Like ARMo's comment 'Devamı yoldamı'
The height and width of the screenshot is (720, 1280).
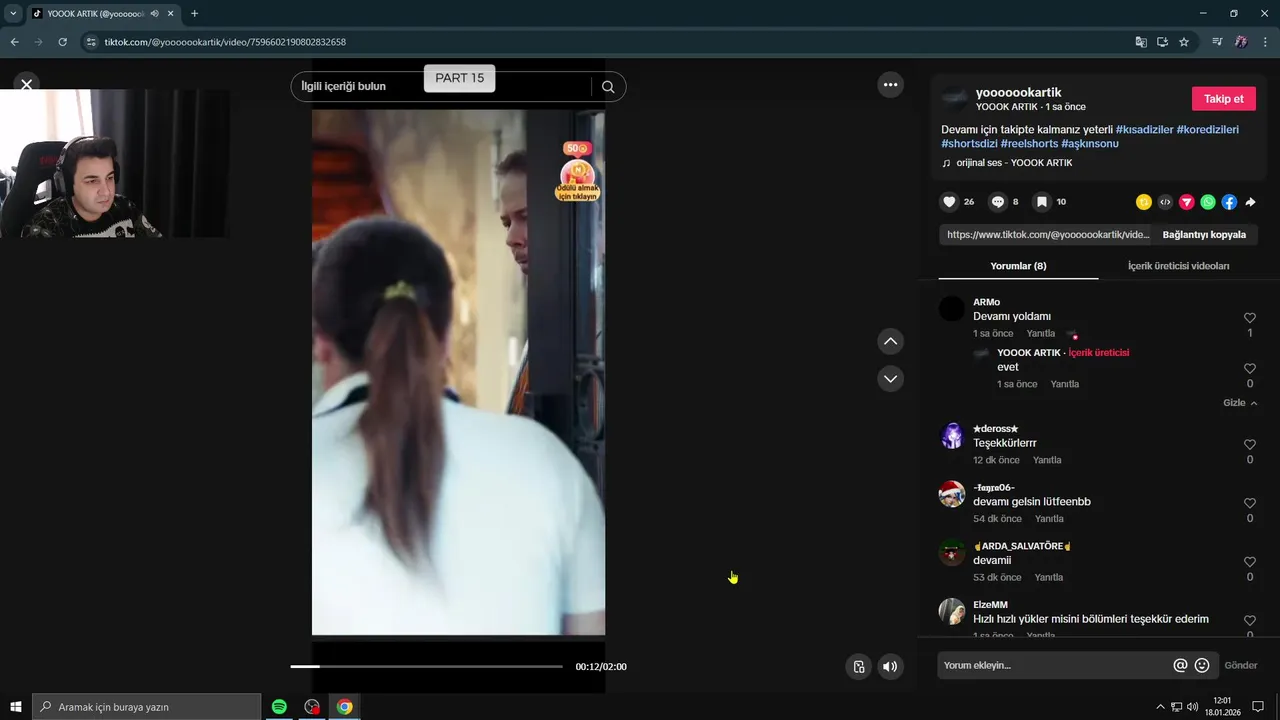[x=1249, y=318]
